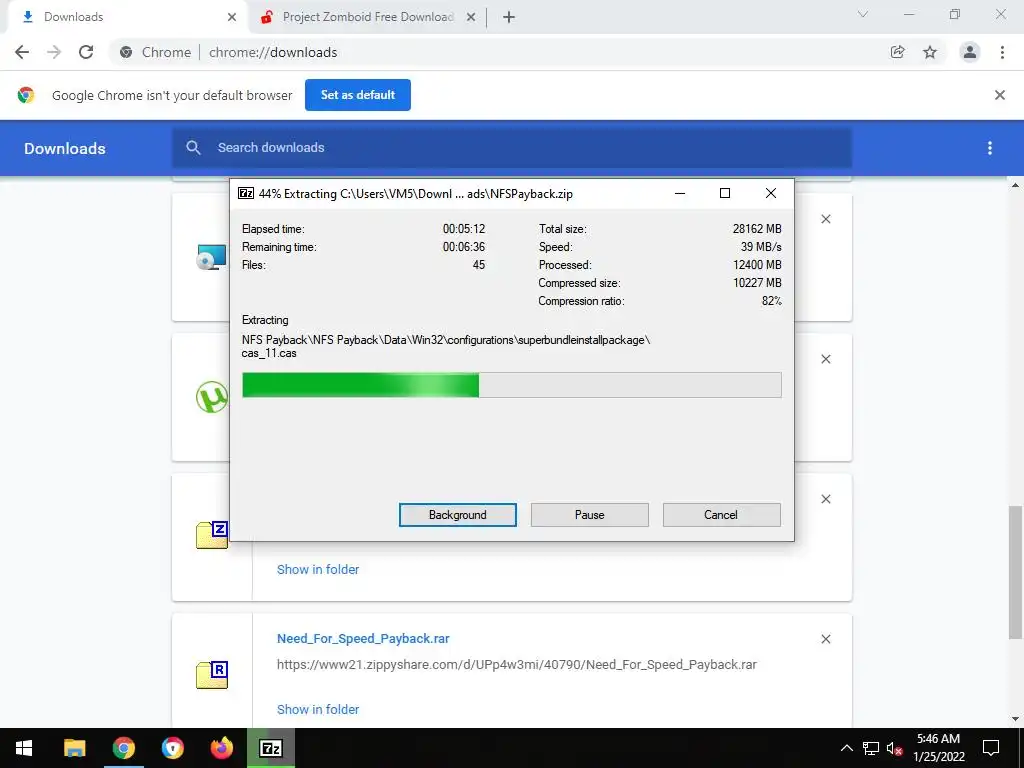
Task: Click the uTorrent download icon
Action: [212, 396]
